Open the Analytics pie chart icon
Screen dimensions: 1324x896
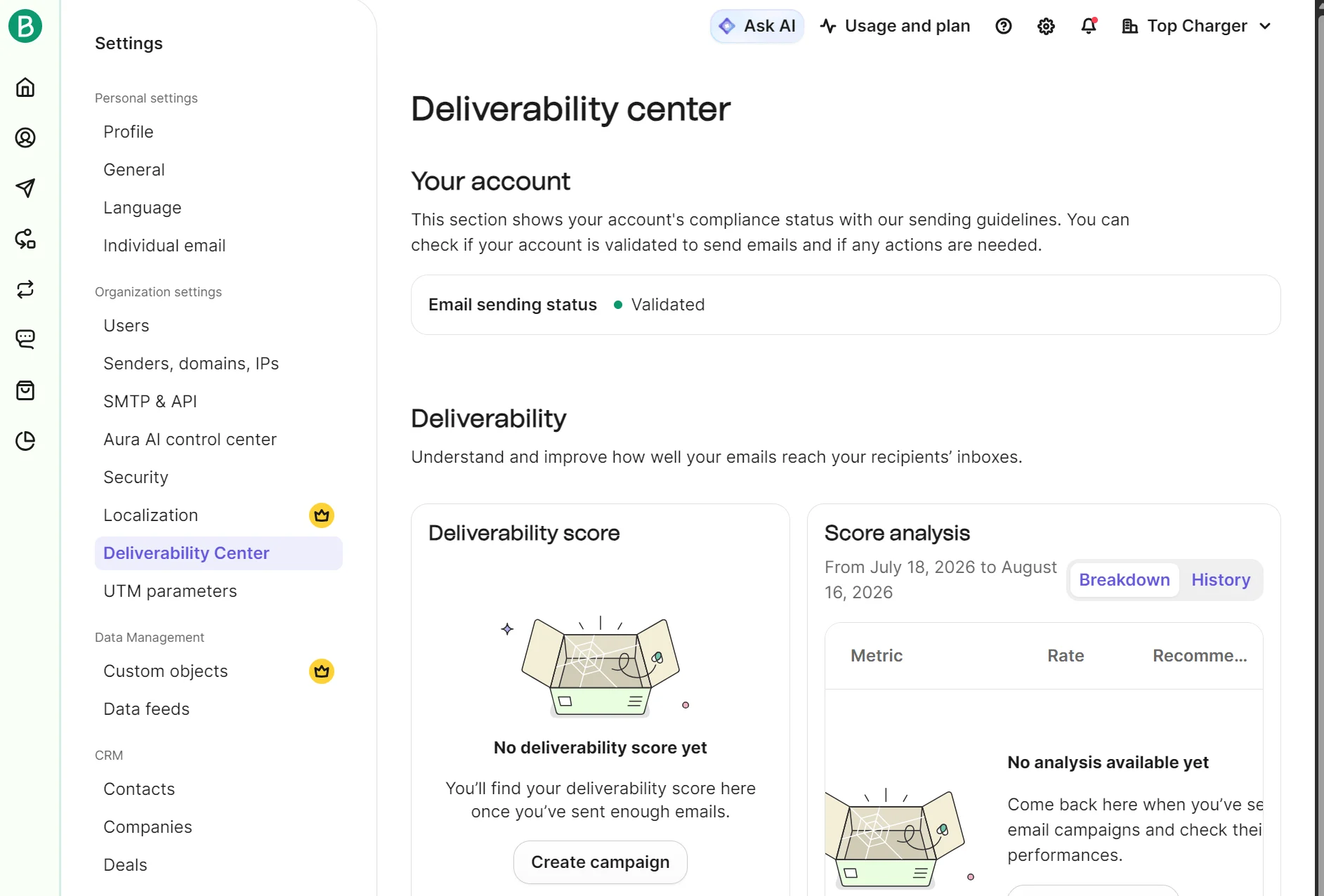[25, 441]
